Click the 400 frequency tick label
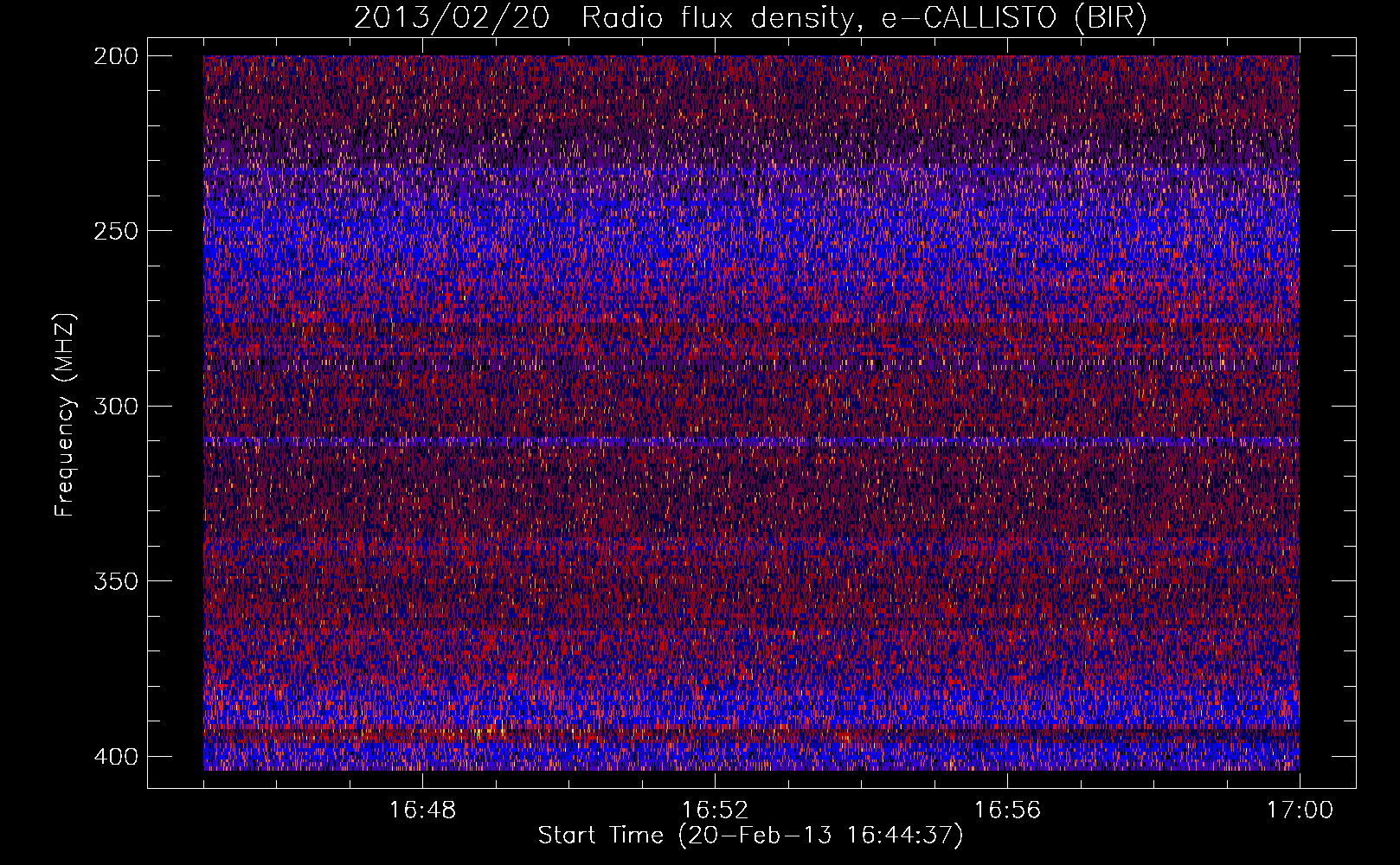1400x865 pixels. (115, 756)
